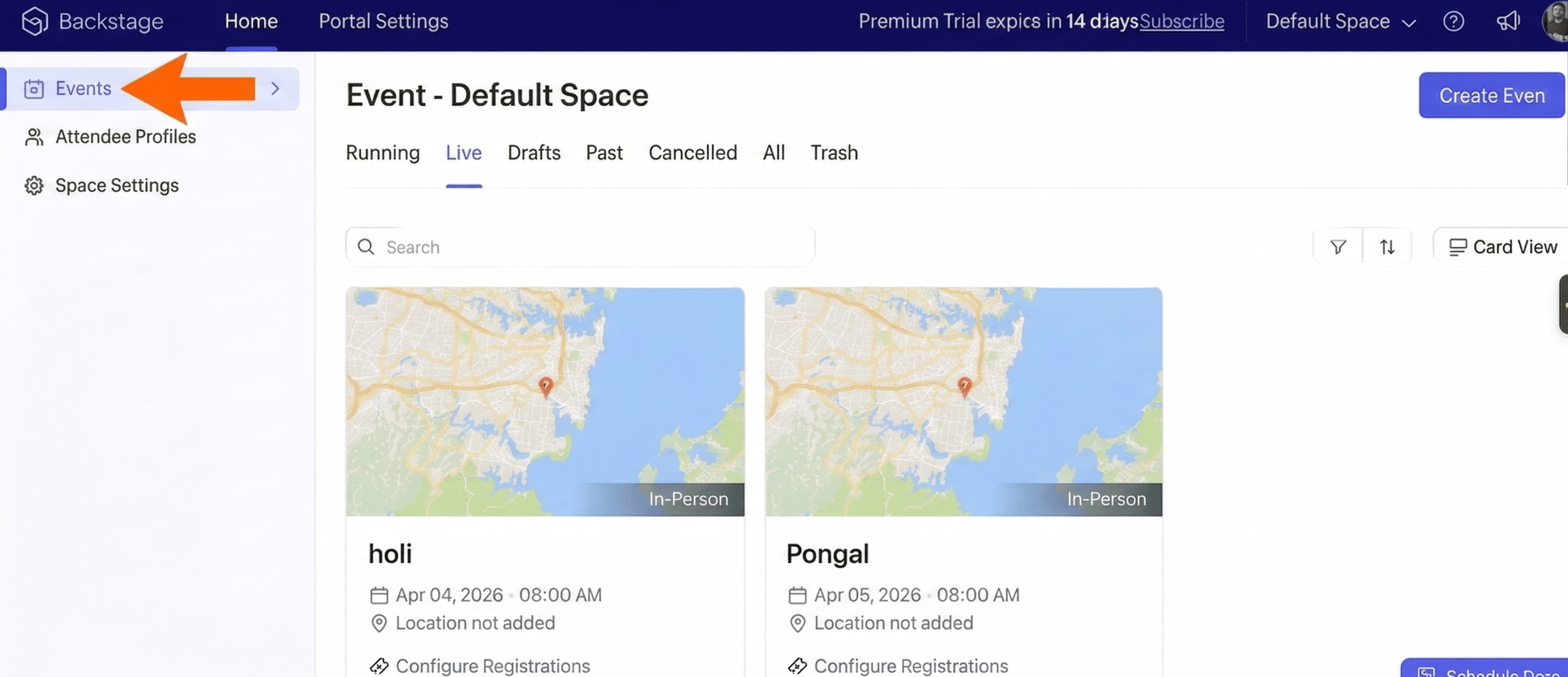Click the Attendee Profiles people icon
This screenshot has height=677, width=1568.
click(x=34, y=137)
